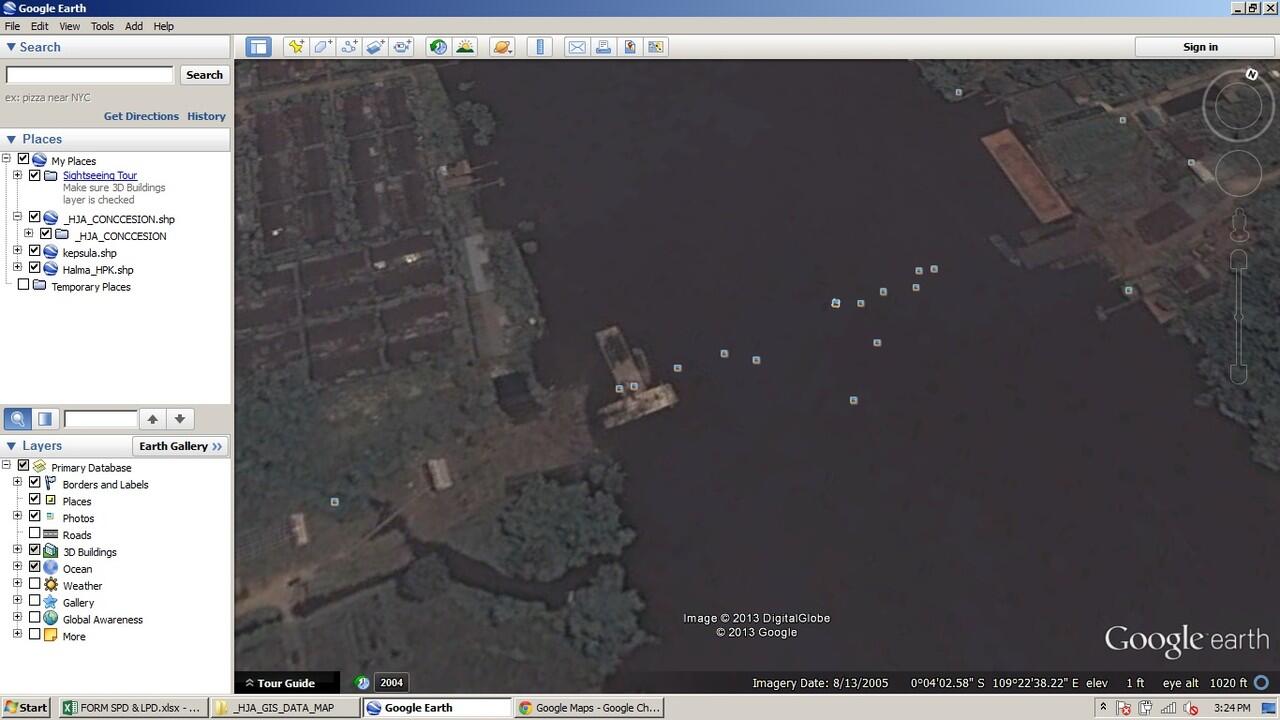The image size is (1280, 720).
Task: Move selected place up with arrow
Action: (x=153, y=419)
